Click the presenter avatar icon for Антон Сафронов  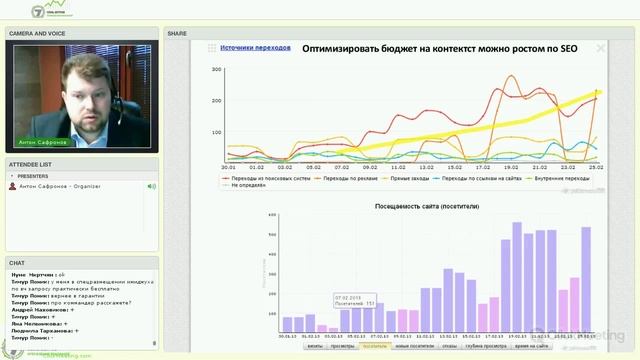(x=13, y=186)
